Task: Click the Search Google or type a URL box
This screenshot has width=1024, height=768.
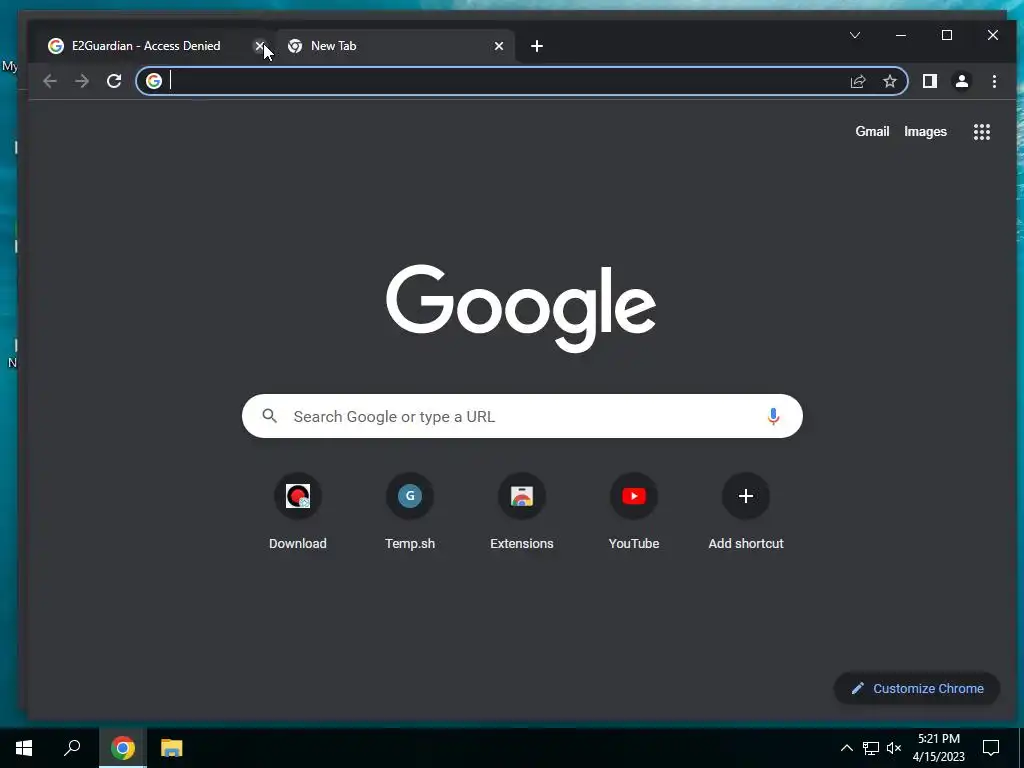Action: pos(522,416)
